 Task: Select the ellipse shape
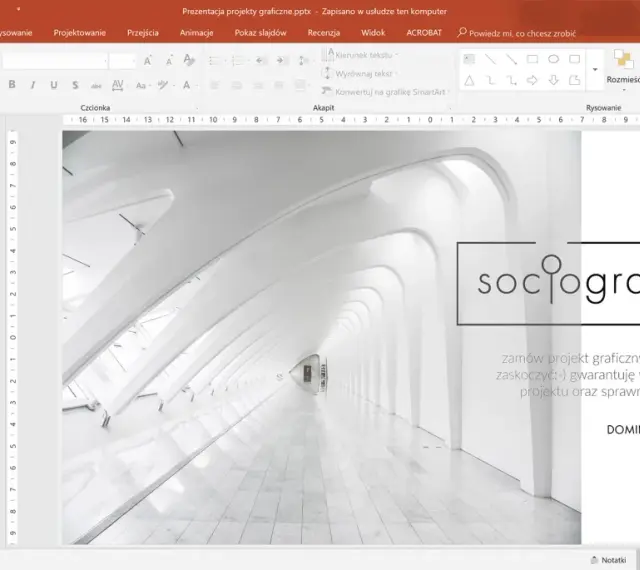[553, 59]
